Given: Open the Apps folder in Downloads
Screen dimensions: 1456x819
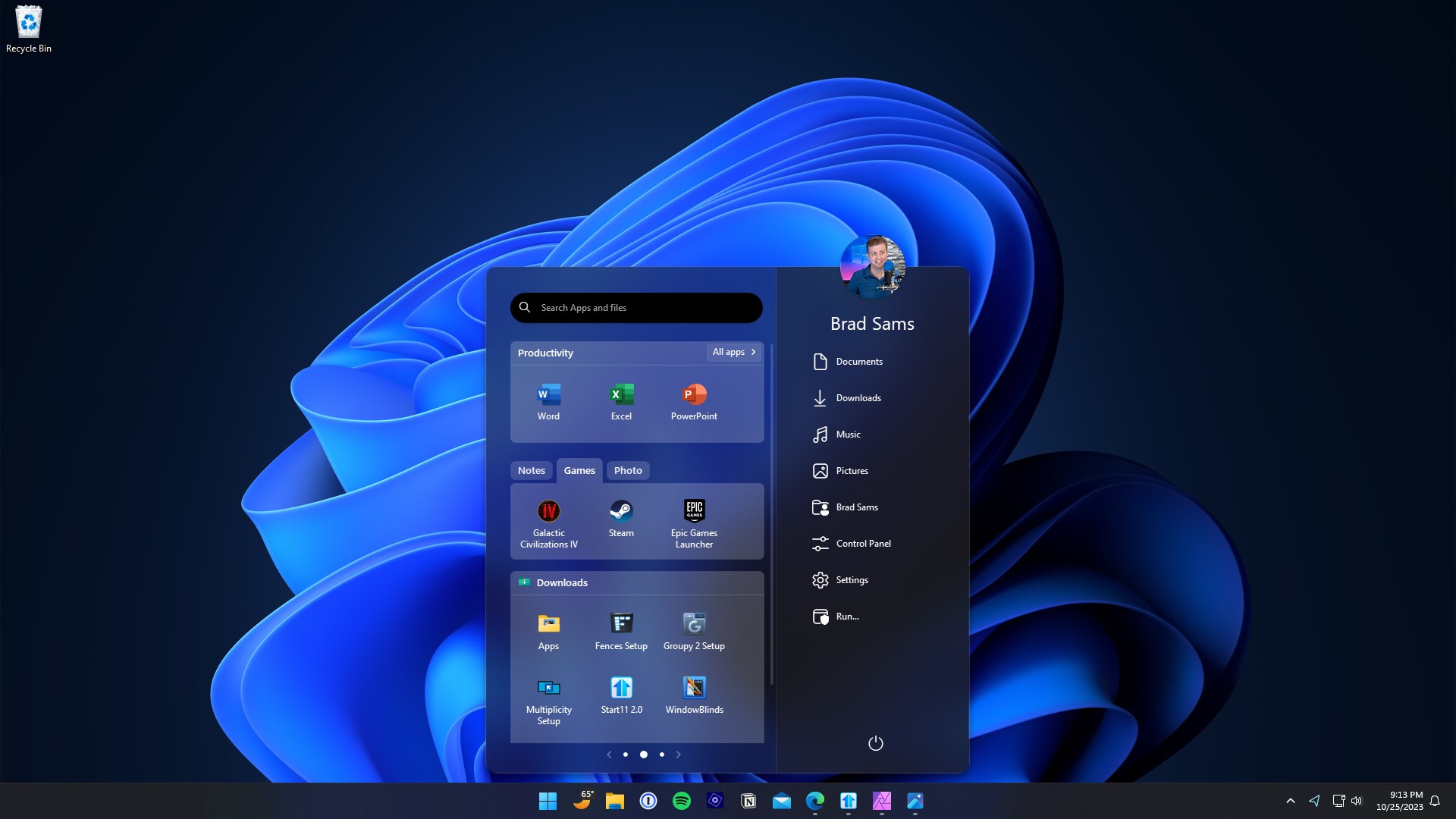Looking at the screenshot, I should point(548,632).
